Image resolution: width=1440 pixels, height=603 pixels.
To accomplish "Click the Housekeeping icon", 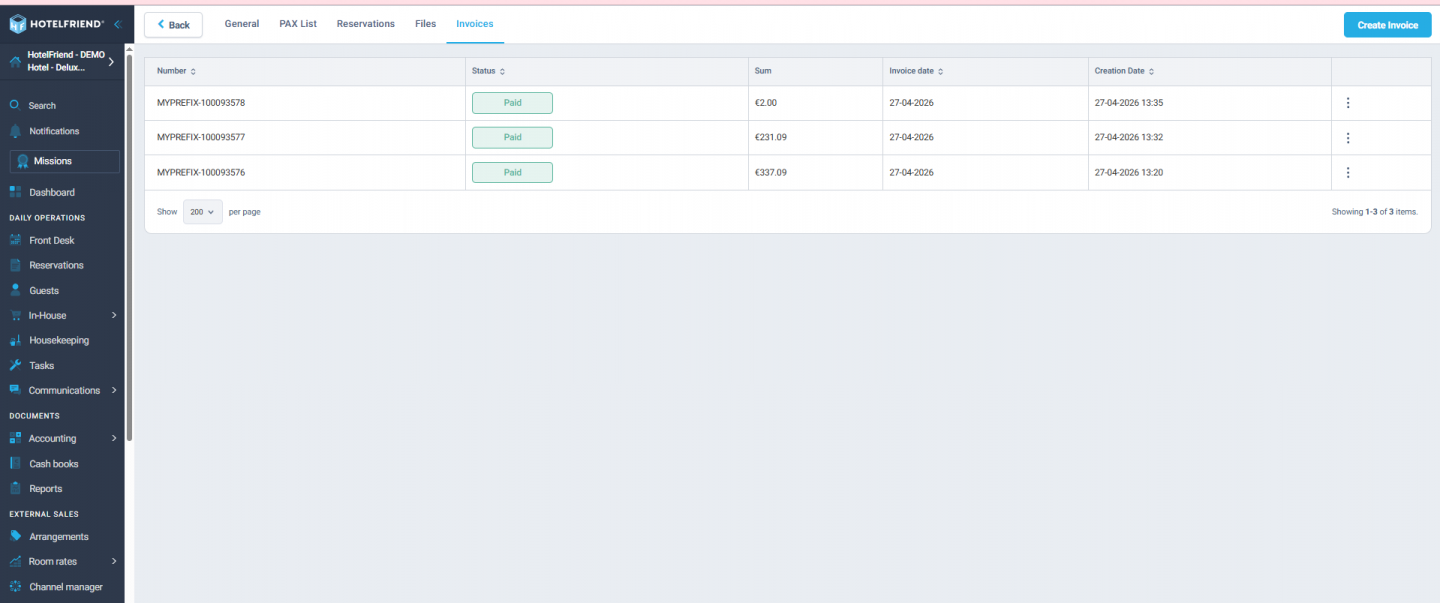I will 16,340.
